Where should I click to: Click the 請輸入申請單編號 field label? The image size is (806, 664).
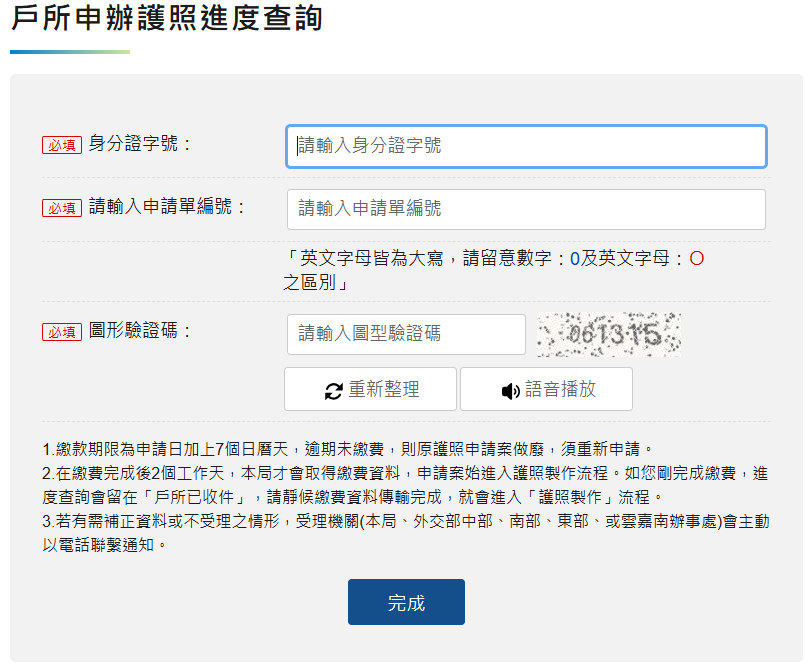pyautogui.click(x=167, y=207)
